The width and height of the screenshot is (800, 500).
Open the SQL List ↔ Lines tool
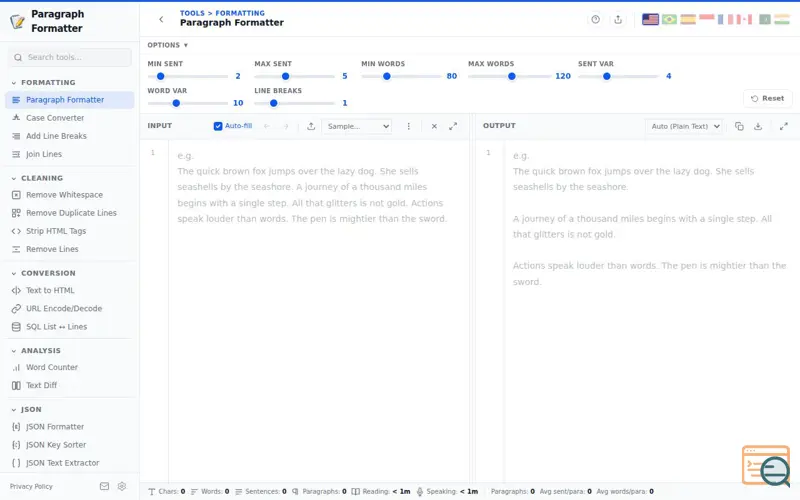pos(69,327)
